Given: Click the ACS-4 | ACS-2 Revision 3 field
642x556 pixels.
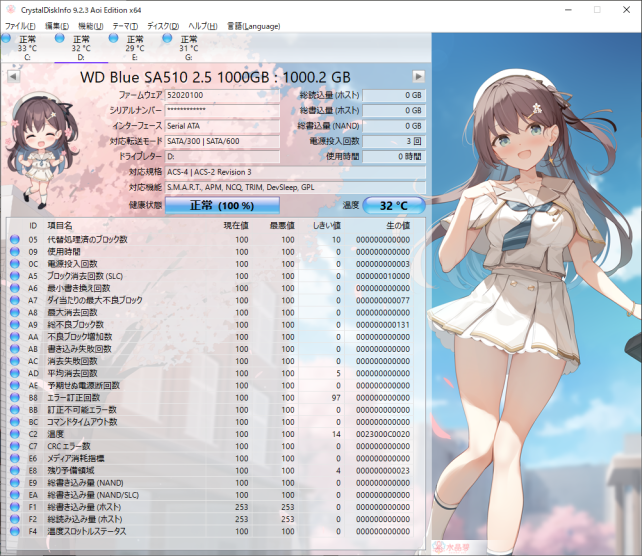Looking at the screenshot, I should click(x=295, y=172).
